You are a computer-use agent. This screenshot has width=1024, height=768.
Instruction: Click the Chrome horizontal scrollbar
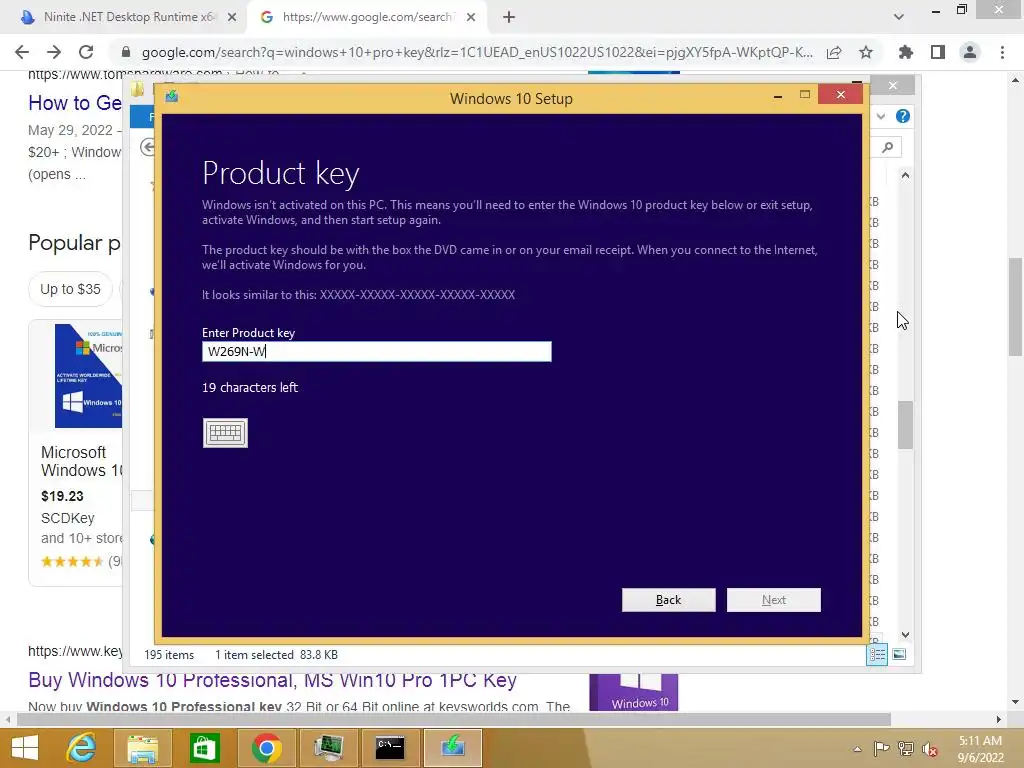(453, 719)
